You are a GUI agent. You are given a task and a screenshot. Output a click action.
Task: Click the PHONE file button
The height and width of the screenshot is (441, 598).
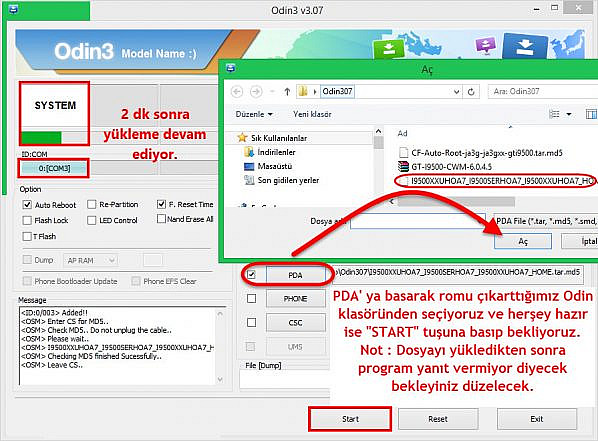point(295,299)
